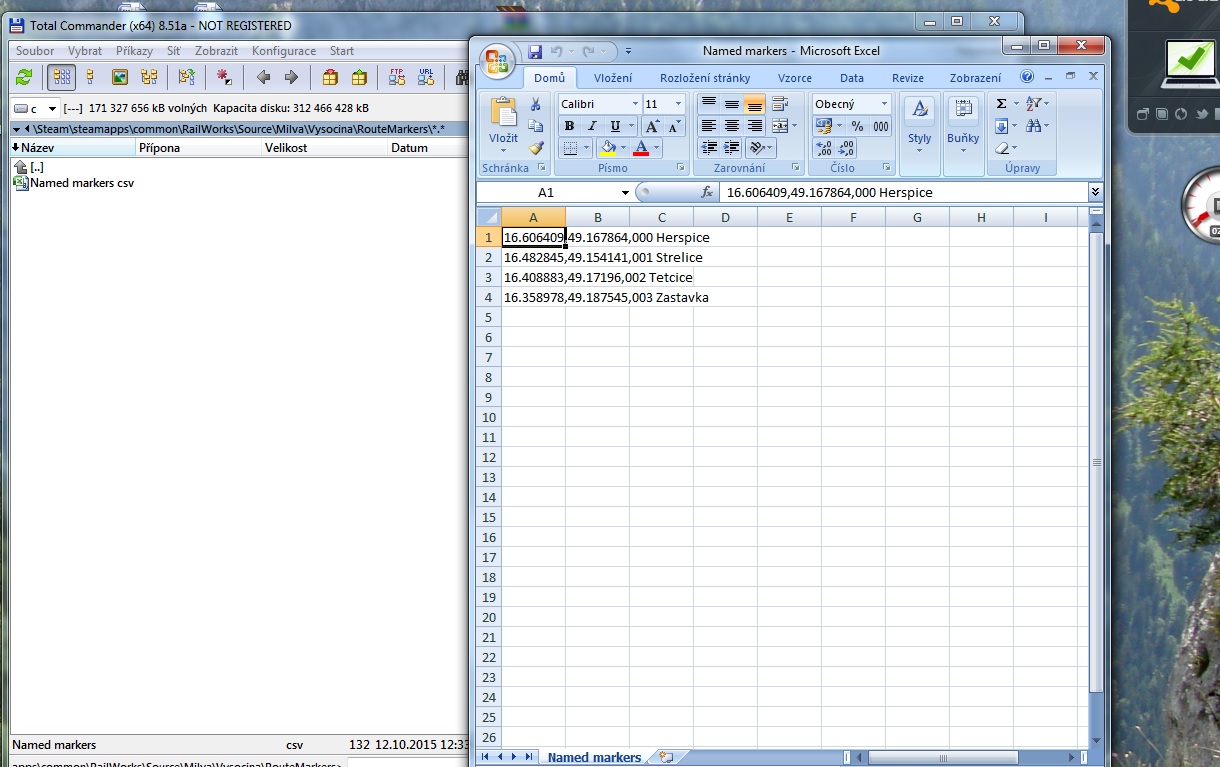Unpack files with the Total Commander unpack icon
Viewport: 1220px width, 767px height.
pyautogui.click(x=359, y=77)
